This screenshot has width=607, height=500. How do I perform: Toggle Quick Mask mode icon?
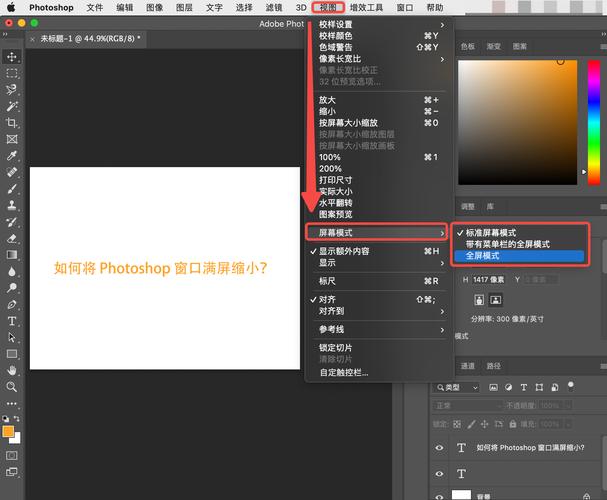(x=12, y=455)
